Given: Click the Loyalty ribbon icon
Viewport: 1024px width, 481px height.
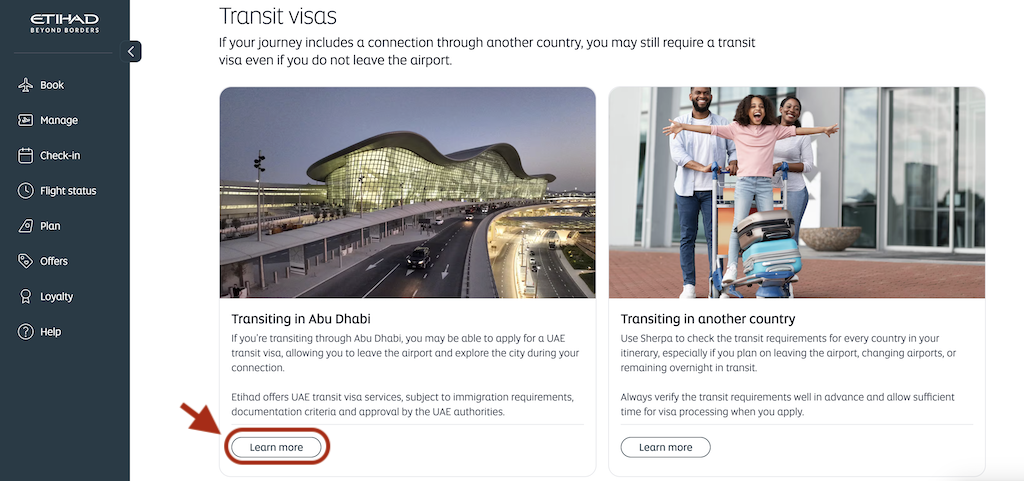Looking at the screenshot, I should click(x=26, y=297).
